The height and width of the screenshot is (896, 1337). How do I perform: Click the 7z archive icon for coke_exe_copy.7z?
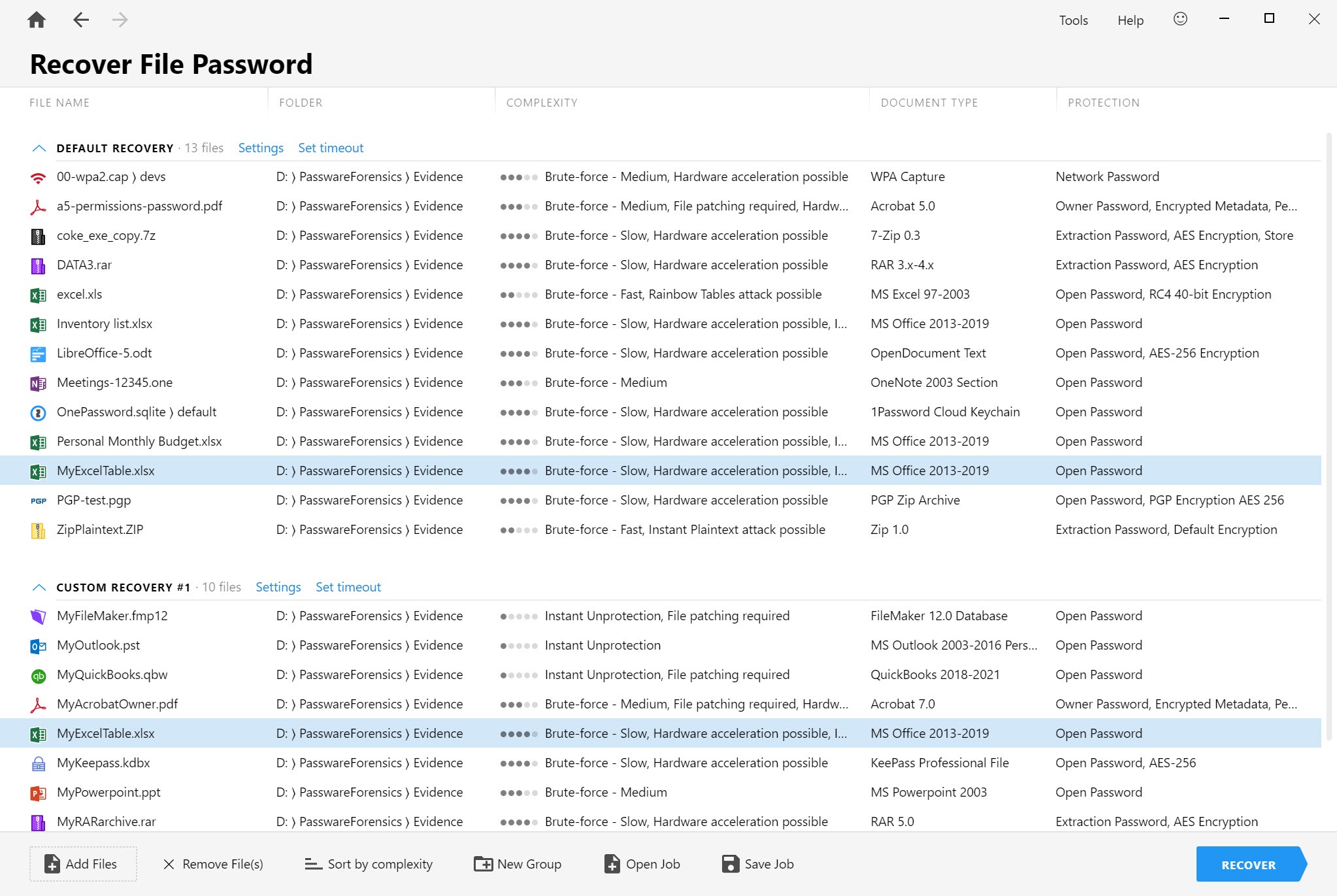tap(39, 236)
